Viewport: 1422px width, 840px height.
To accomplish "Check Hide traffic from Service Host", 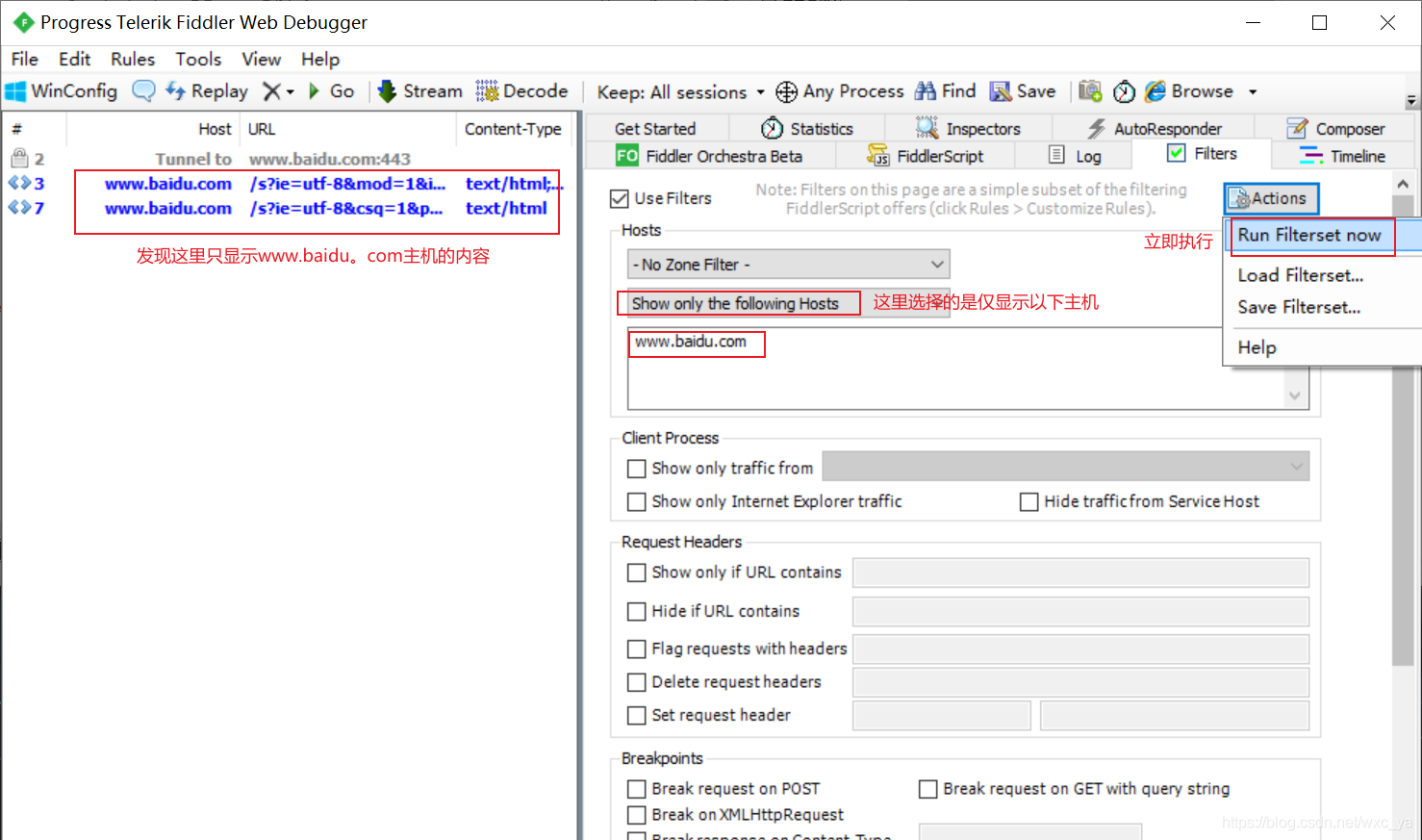I will click(1028, 501).
